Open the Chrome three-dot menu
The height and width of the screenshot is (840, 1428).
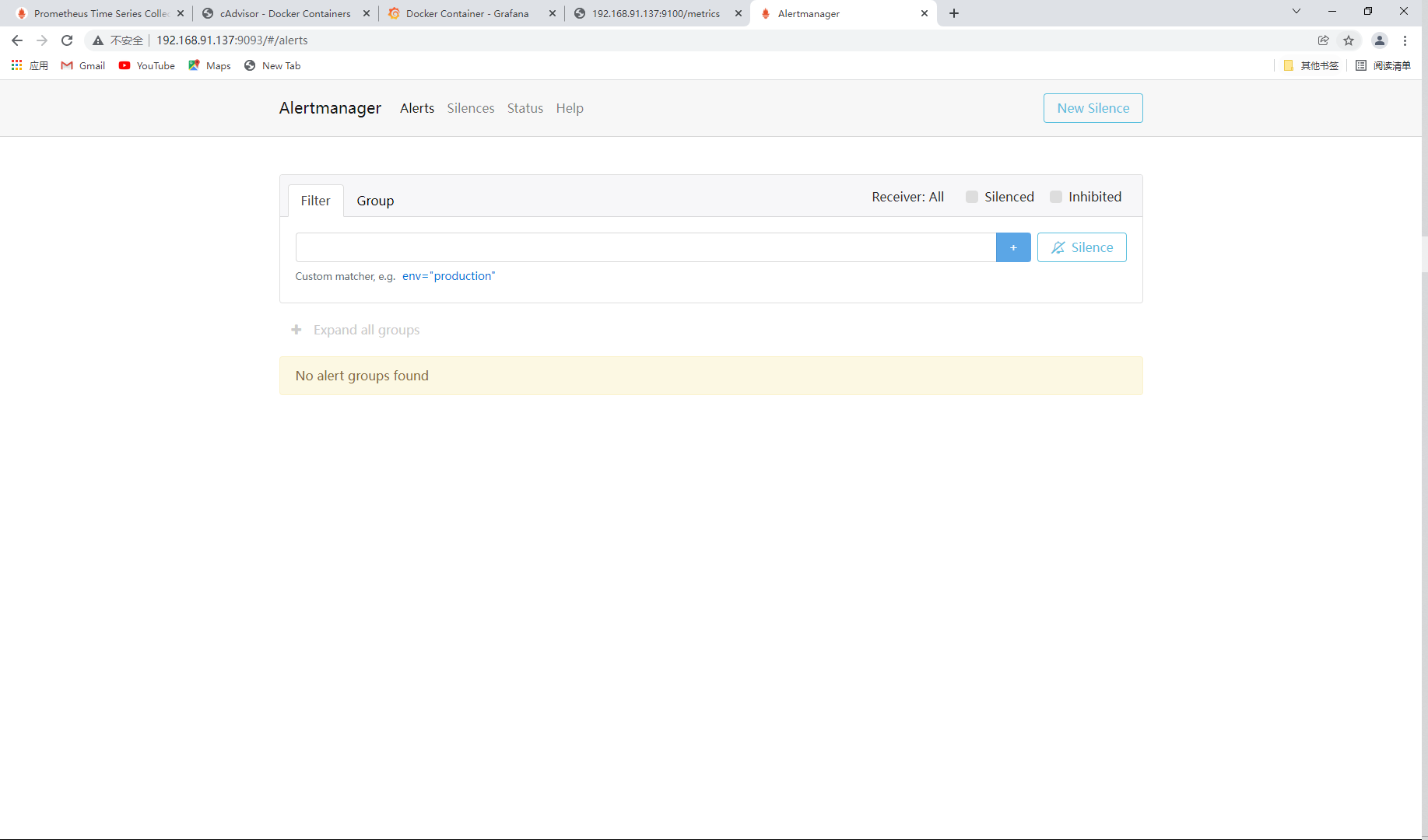pyautogui.click(x=1405, y=40)
